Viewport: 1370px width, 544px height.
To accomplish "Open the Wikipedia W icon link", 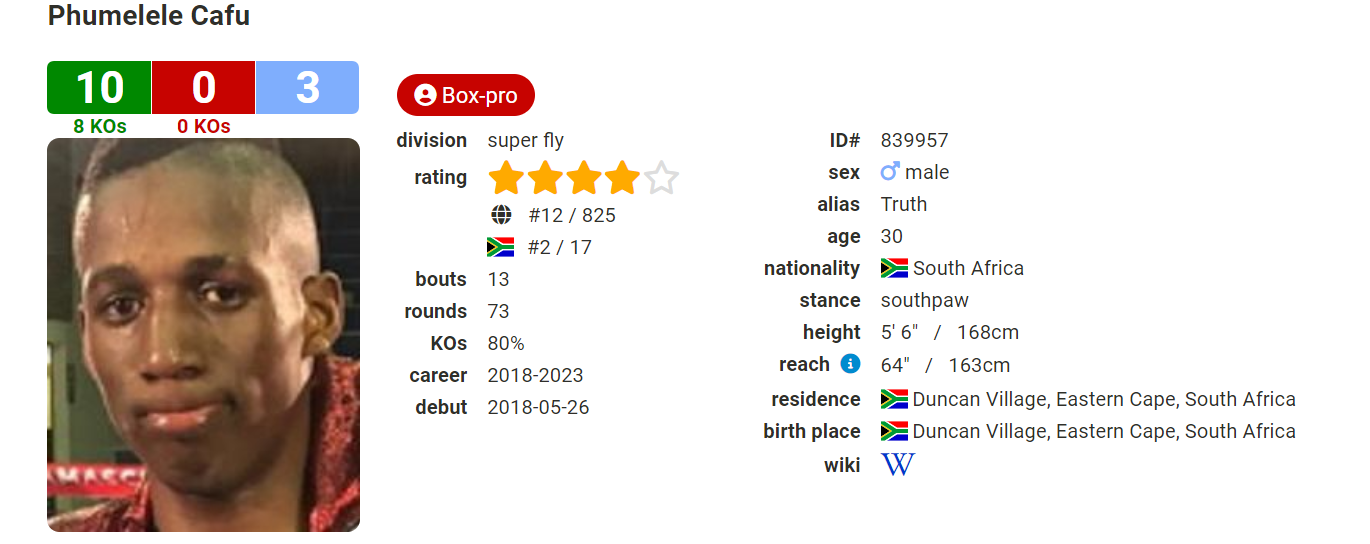I will click(x=897, y=464).
